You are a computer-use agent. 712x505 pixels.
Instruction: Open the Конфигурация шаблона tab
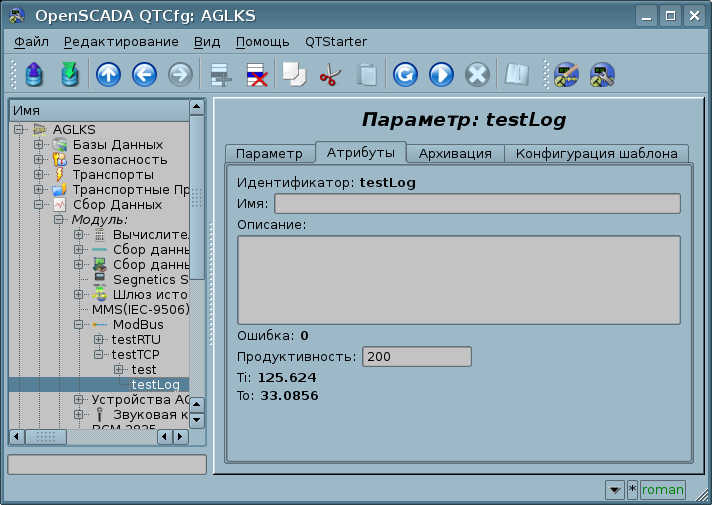tap(596, 153)
